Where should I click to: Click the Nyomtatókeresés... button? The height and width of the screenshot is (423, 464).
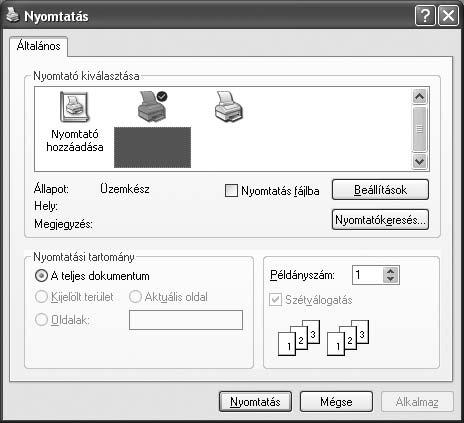(380, 220)
